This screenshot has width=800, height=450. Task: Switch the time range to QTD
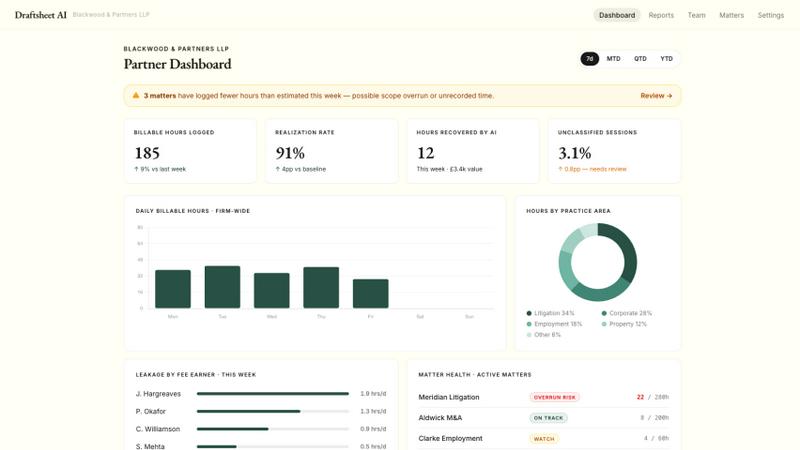pyautogui.click(x=640, y=59)
